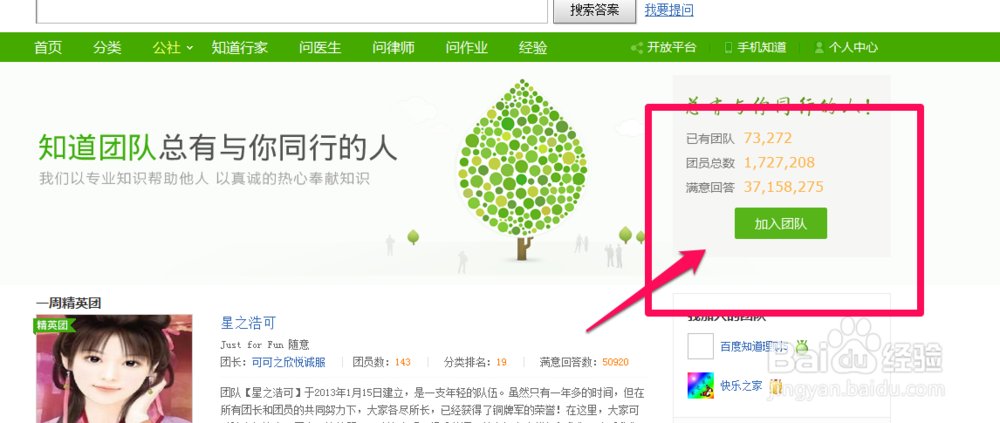Go to 首页 in the green nav bar
The width and height of the screenshot is (1000, 423).
(48, 48)
